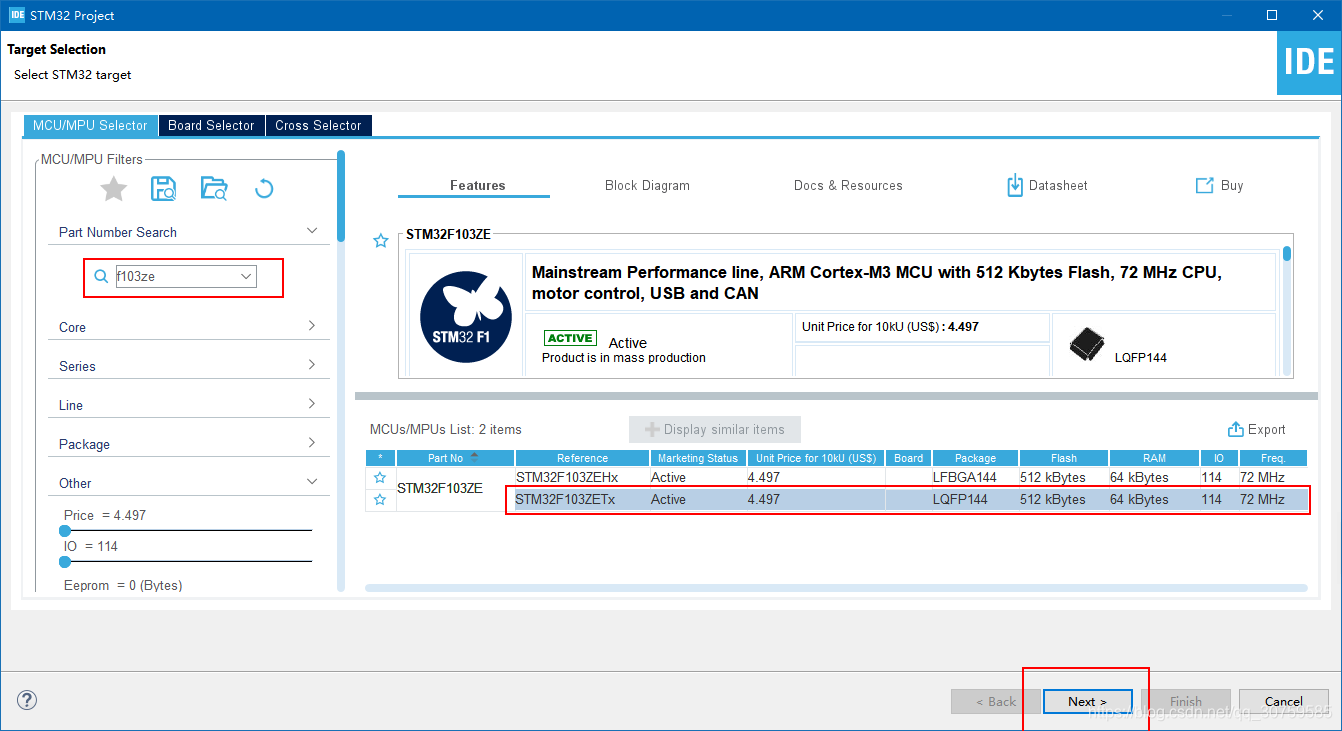Click the Flash column header

pyautogui.click(x=1064, y=458)
